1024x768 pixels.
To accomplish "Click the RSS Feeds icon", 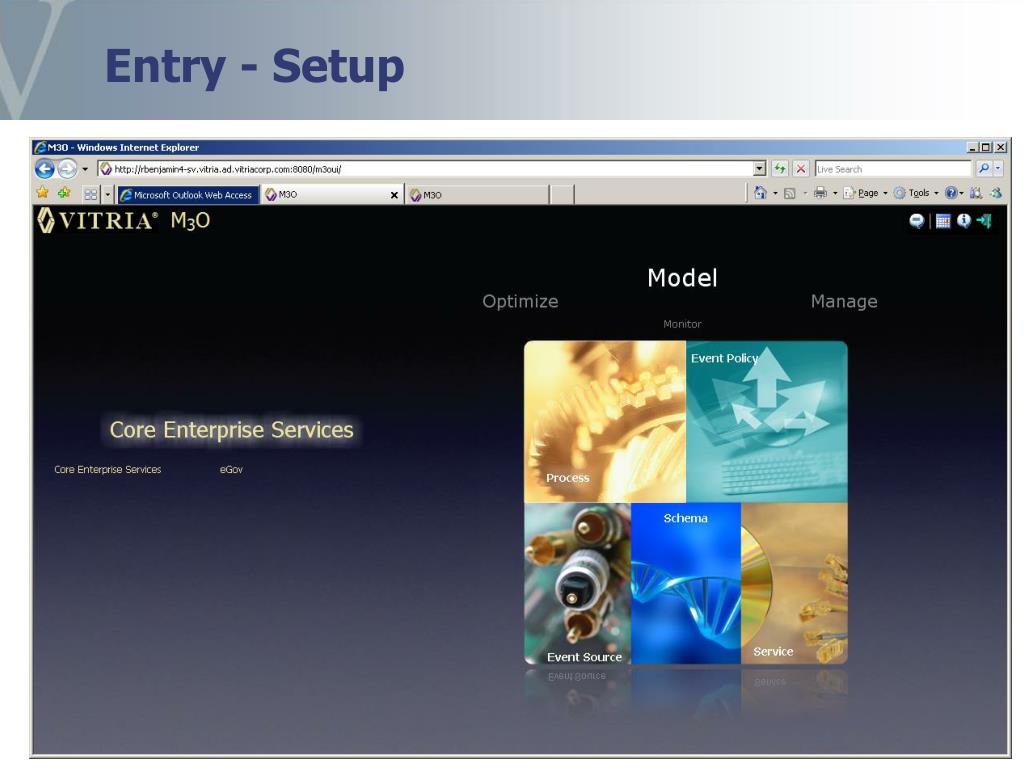I will [x=790, y=193].
